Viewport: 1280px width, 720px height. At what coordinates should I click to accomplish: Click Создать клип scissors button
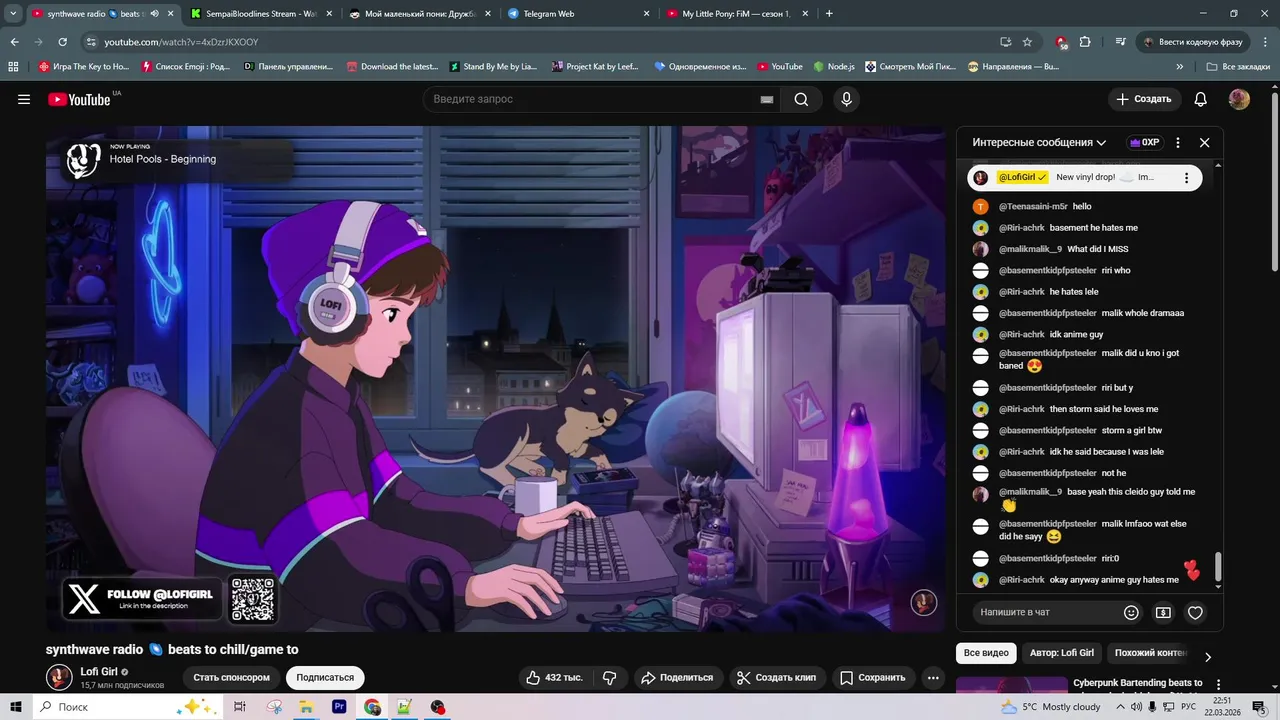pyautogui.click(x=776, y=677)
